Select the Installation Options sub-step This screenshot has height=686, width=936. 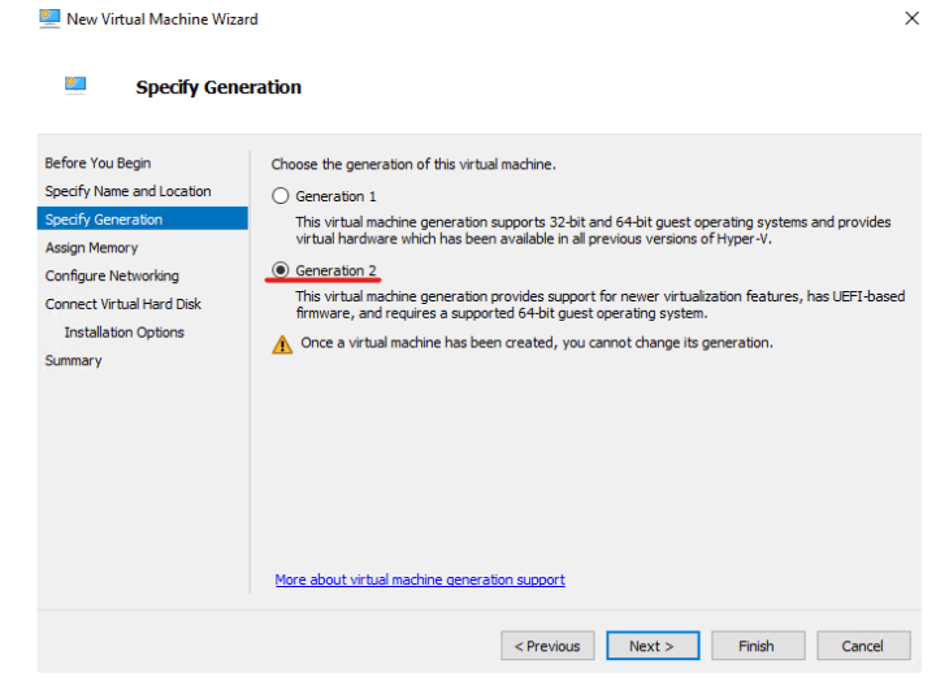124,332
